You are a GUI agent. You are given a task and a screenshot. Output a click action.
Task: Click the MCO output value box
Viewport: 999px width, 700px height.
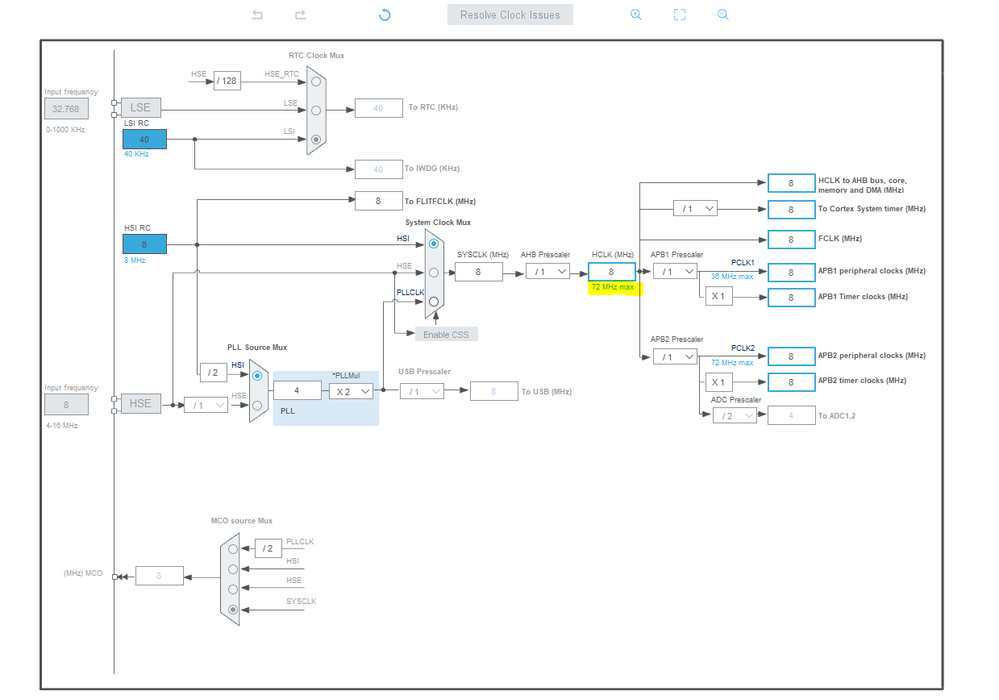159,576
